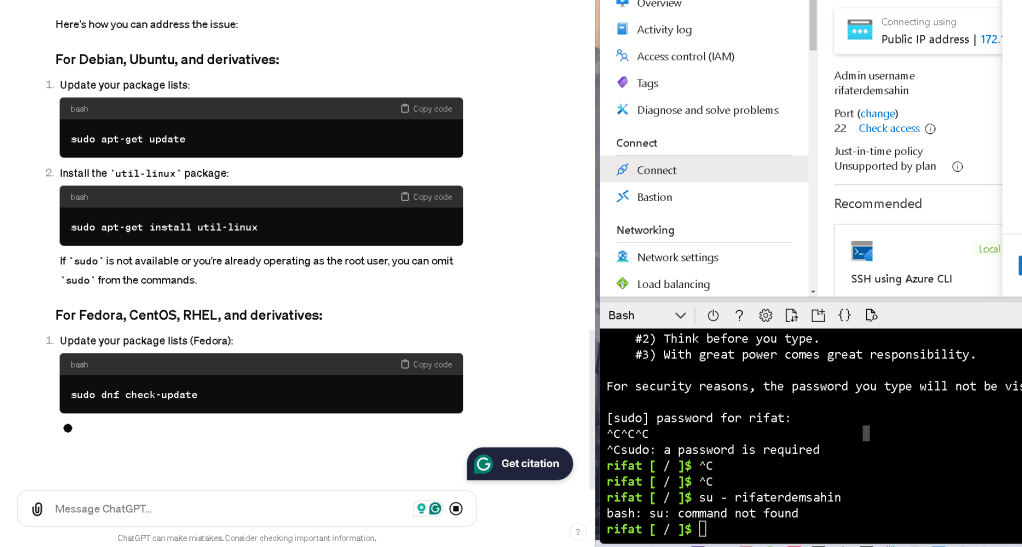Click Grammarly lightbulb suggestions icon
The width and height of the screenshot is (1022, 547).
click(x=421, y=509)
